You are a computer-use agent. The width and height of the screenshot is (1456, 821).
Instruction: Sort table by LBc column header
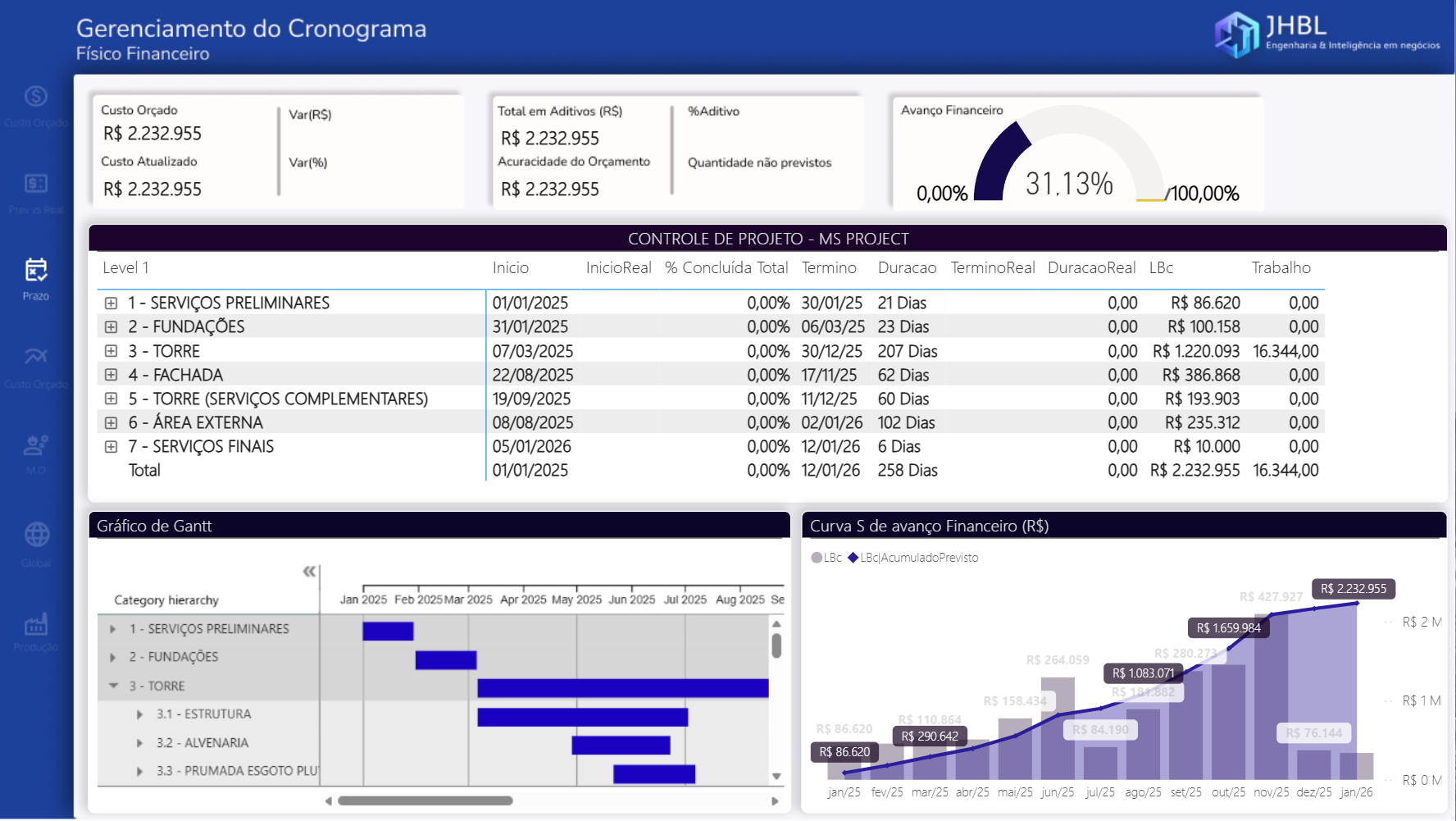pos(1161,267)
